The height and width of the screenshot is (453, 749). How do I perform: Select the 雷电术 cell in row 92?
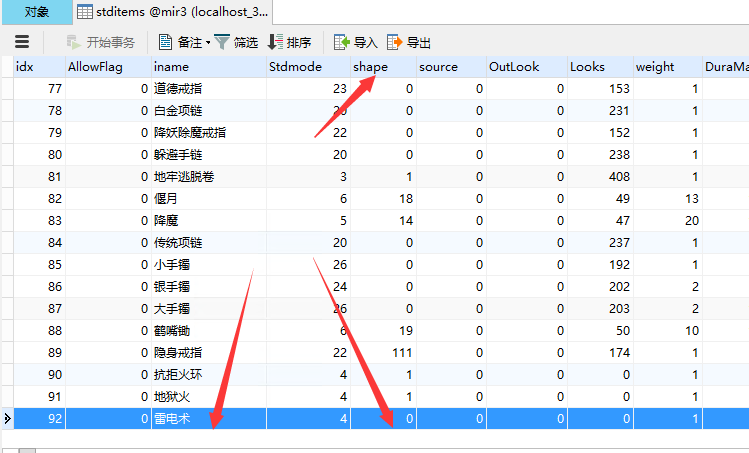[x=206, y=418]
